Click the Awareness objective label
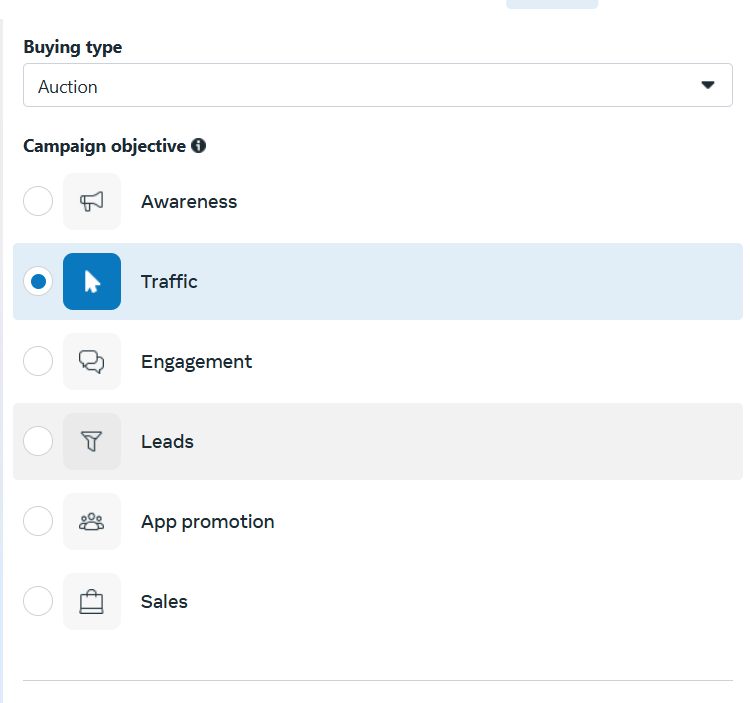The image size is (750, 703). [189, 202]
